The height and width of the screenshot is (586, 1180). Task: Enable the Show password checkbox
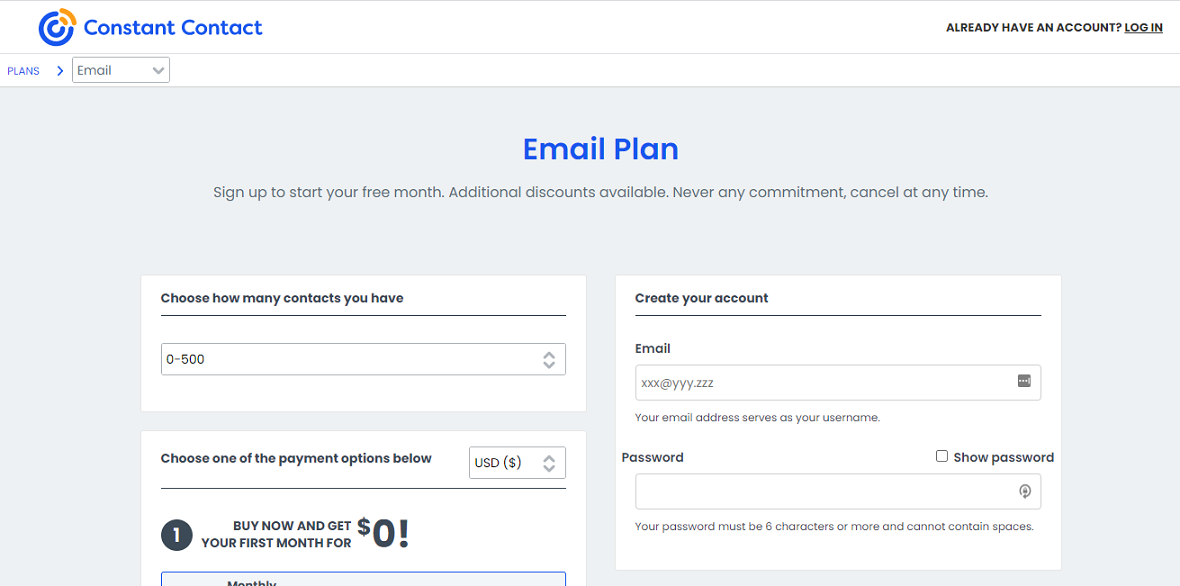[941, 455]
